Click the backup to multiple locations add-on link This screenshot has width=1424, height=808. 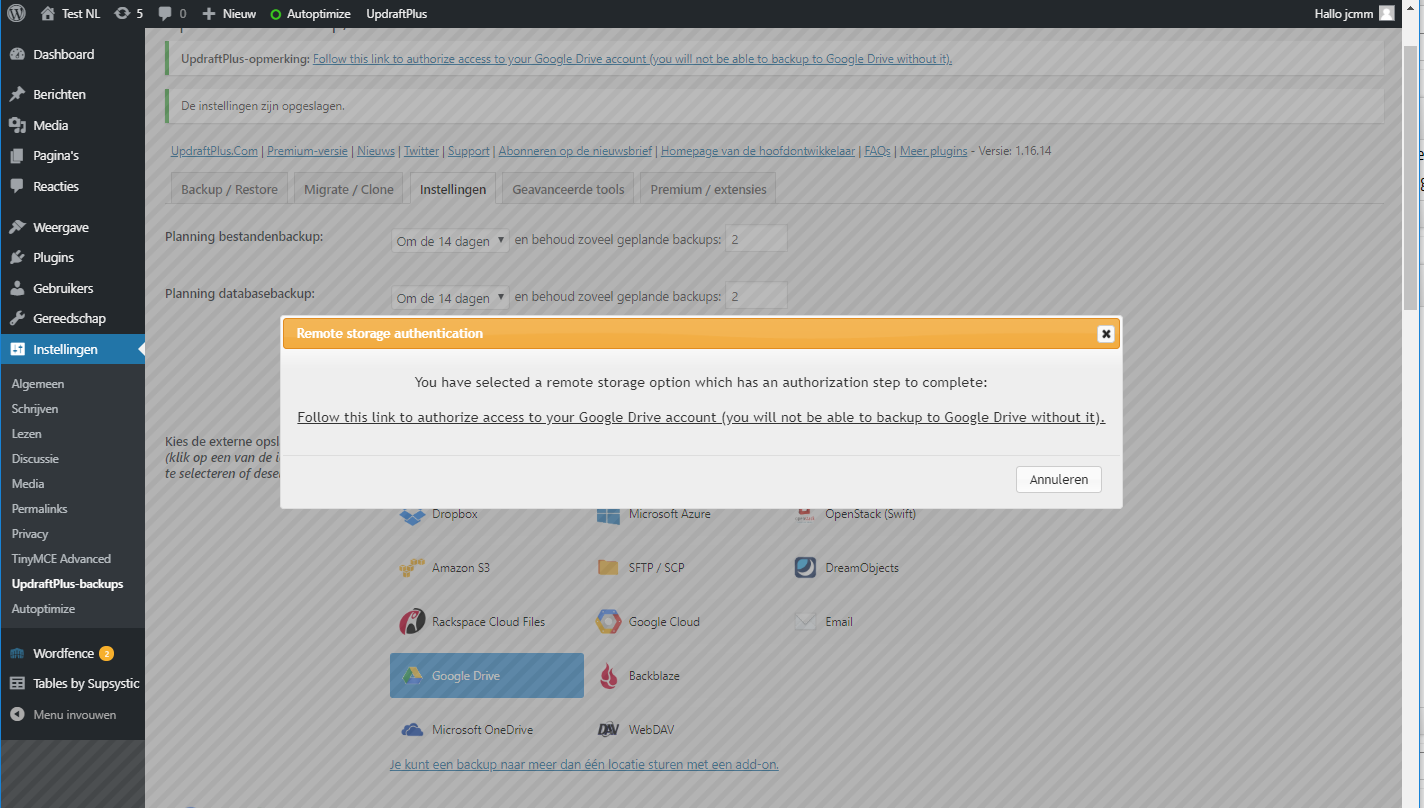tap(584, 764)
